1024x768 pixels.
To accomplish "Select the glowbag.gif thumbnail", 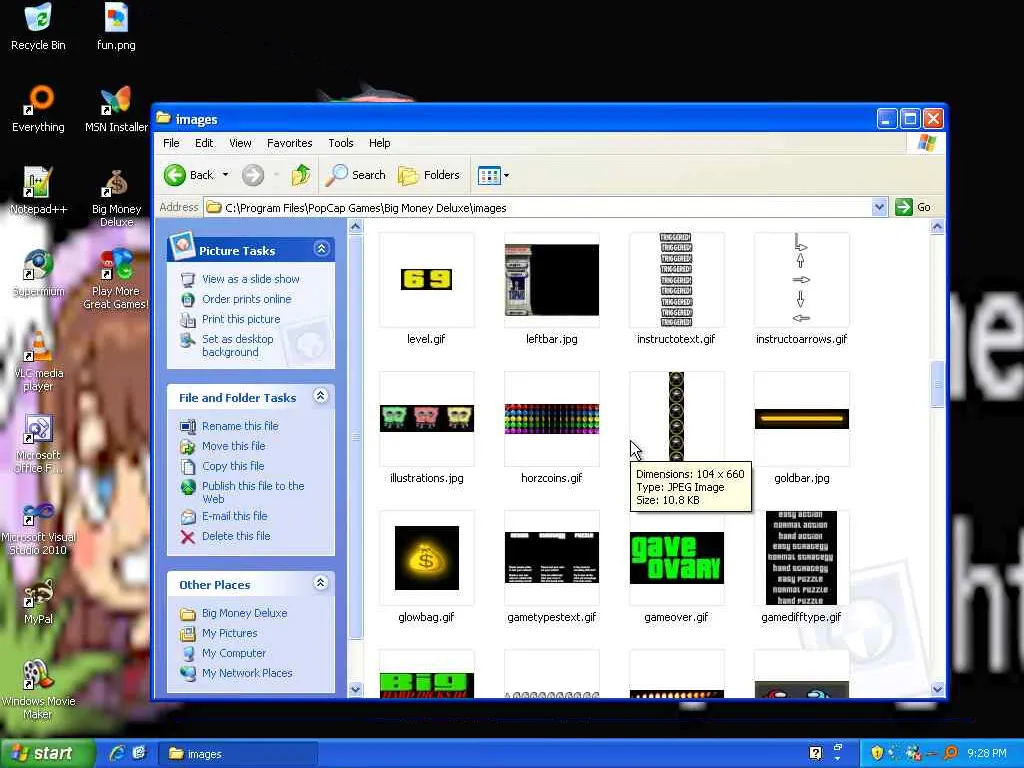I will [426, 558].
